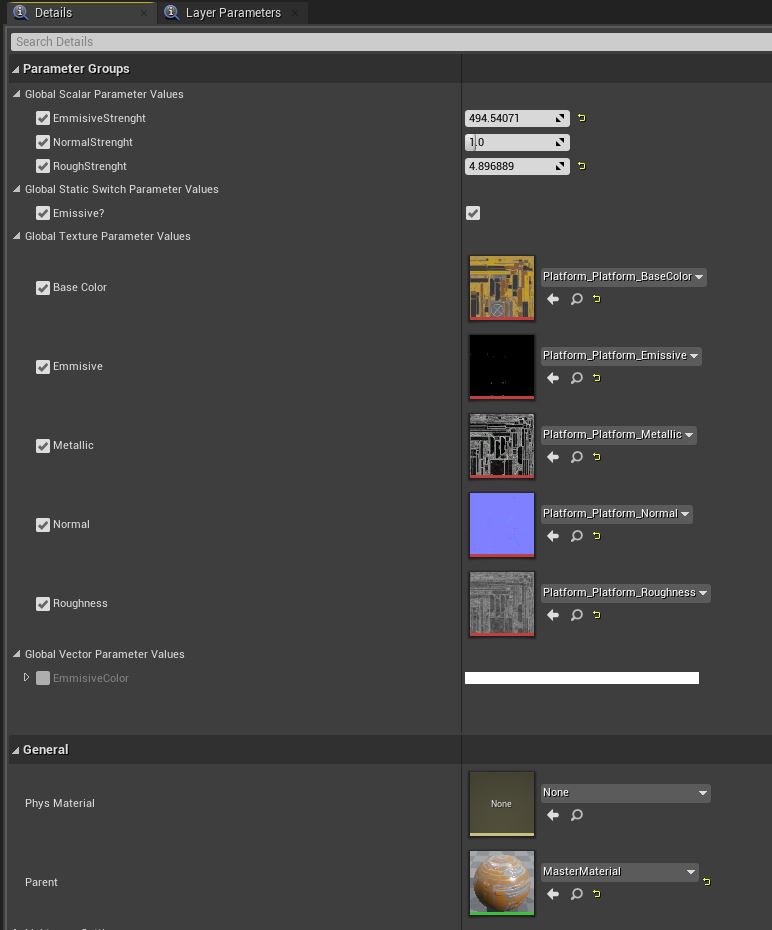Click the RoughStrenght value field
This screenshot has width=772, height=930.
(517, 166)
